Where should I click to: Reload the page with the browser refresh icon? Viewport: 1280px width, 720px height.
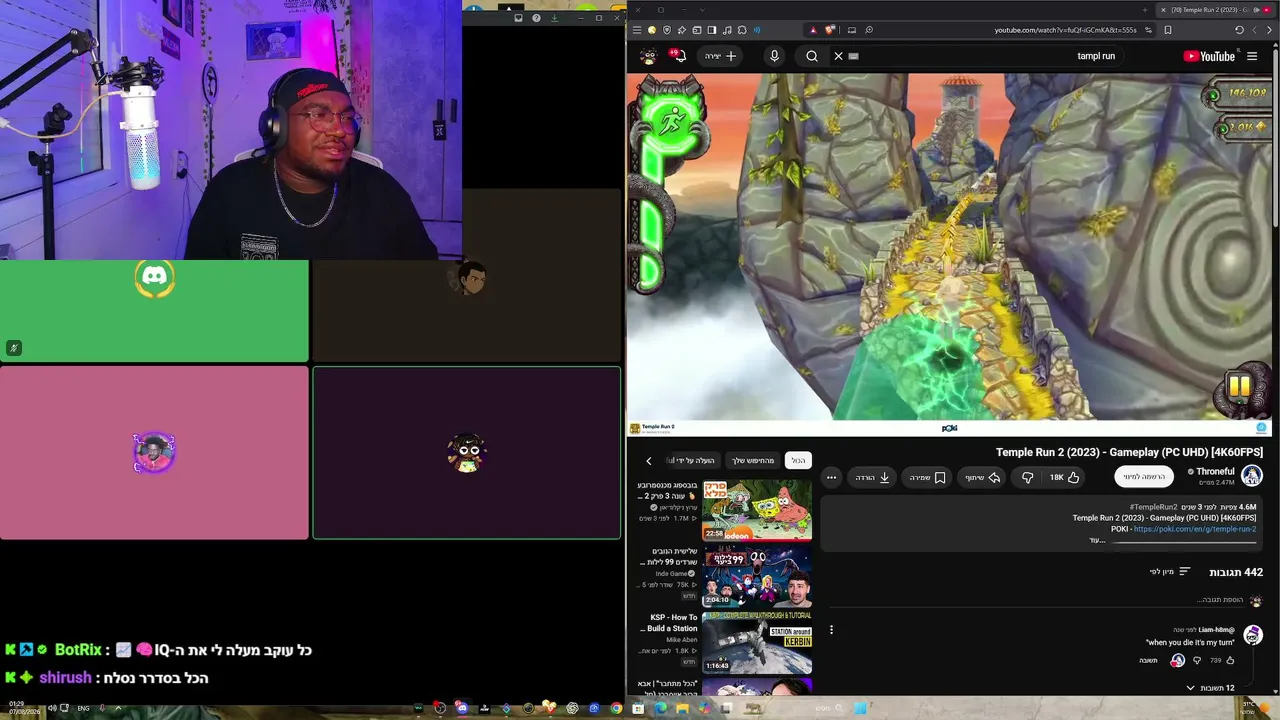pos(1239,30)
